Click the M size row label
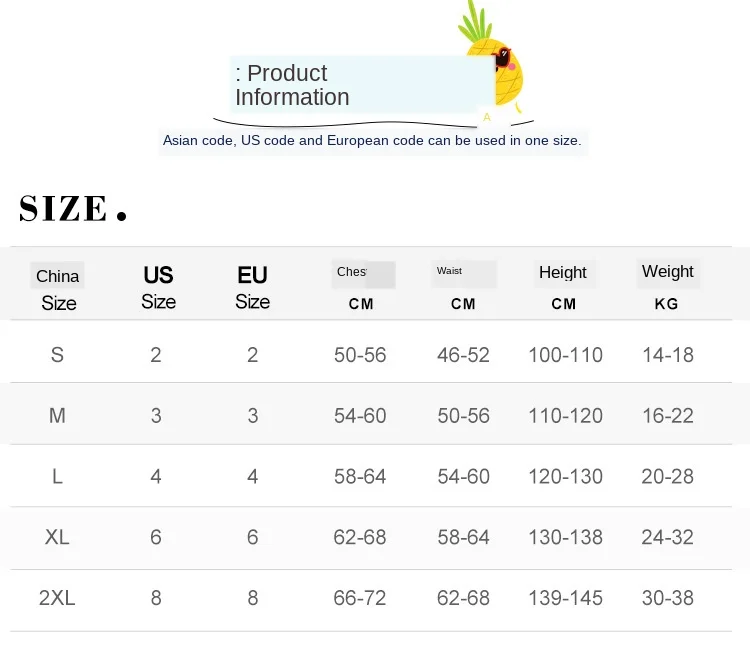Image resolution: width=750 pixels, height=645 pixels. [x=57, y=415]
